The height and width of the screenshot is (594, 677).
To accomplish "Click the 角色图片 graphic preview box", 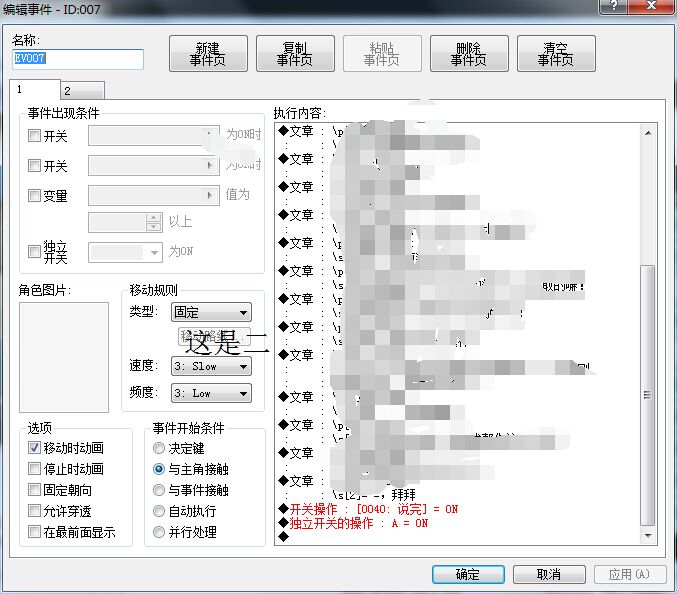I will click(x=64, y=357).
